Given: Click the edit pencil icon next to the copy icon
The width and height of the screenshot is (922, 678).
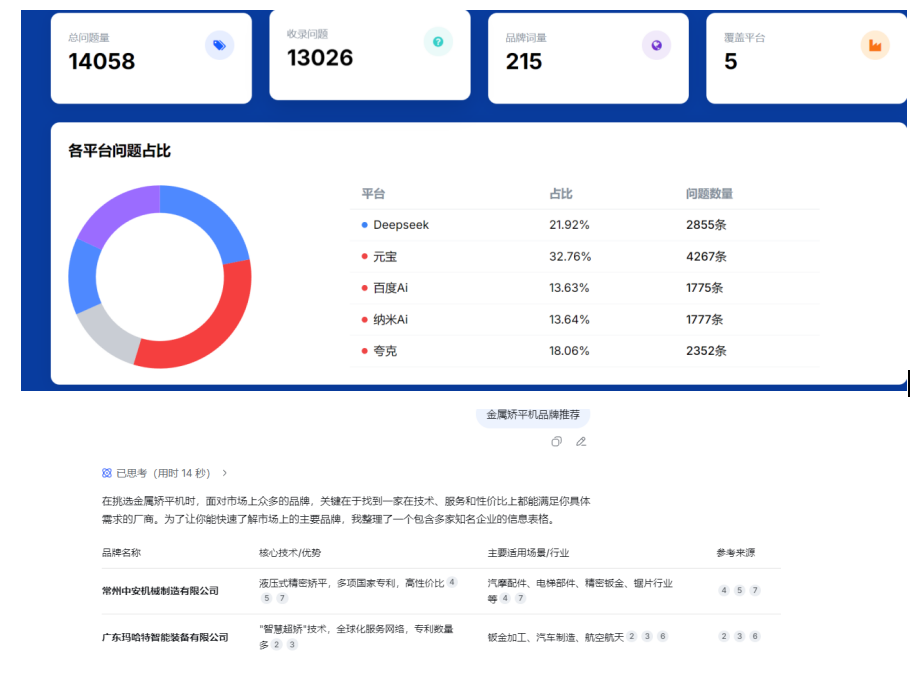Looking at the screenshot, I should [580, 441].
